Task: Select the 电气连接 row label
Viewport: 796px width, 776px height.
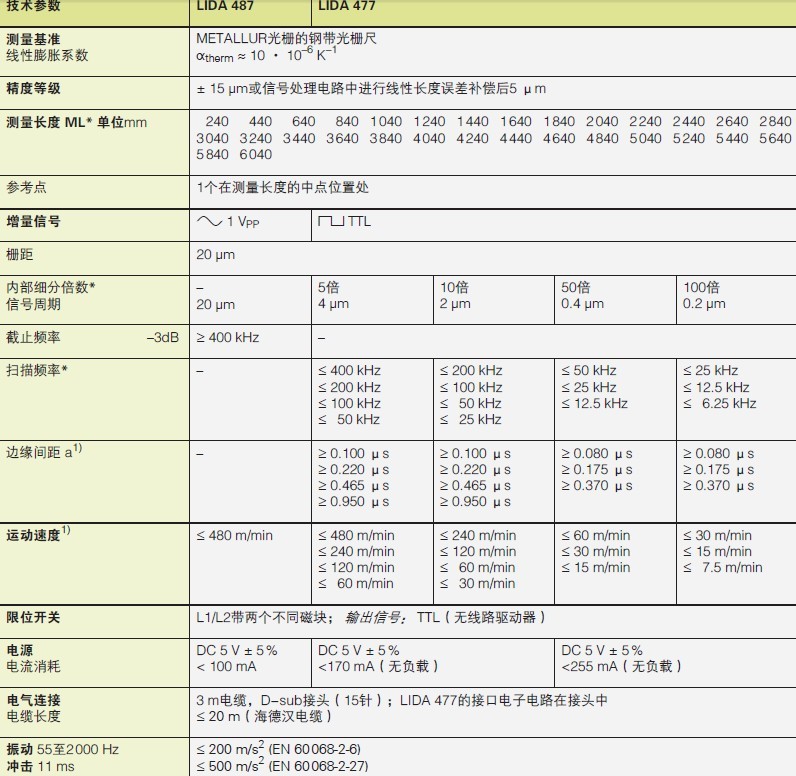Action: (x=33, y=700)
